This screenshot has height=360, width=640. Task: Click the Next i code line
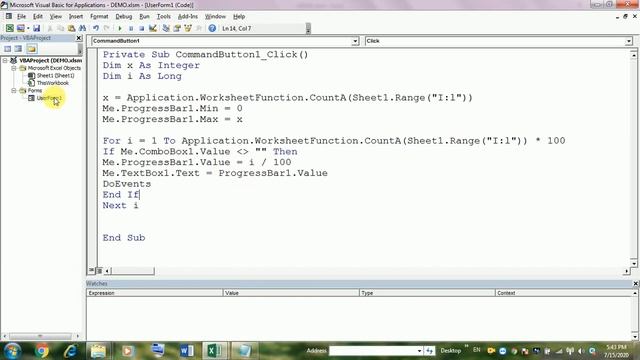tap(120, 205)
